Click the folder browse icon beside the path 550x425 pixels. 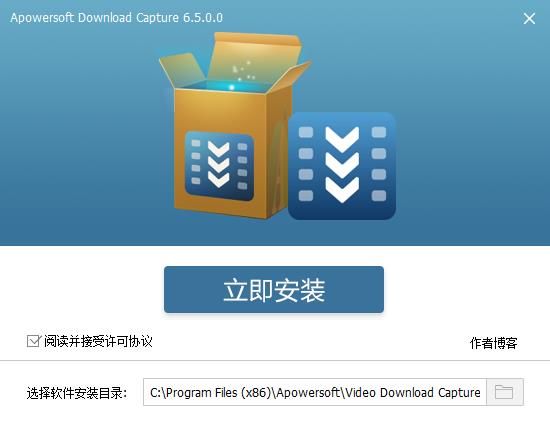pyautogui.click(x=504, y=392)
